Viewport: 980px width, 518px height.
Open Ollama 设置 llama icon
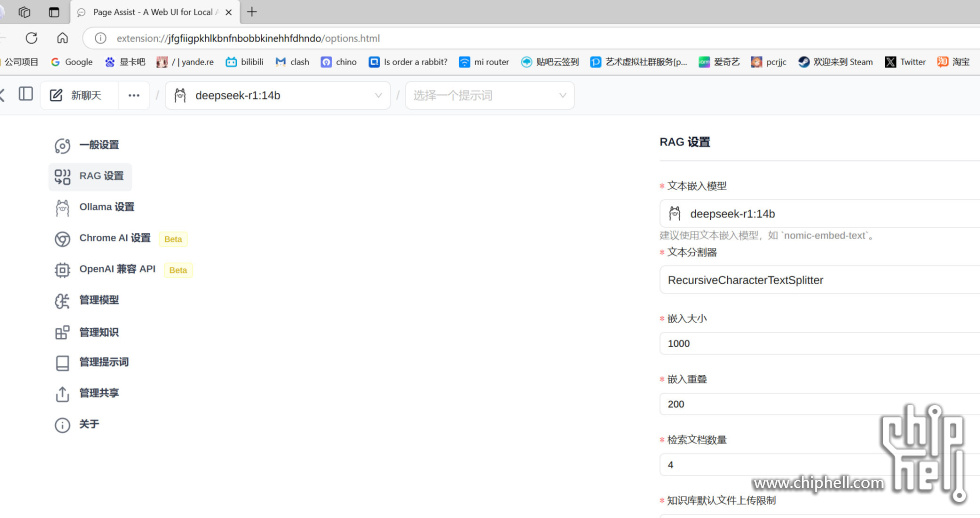coord(62,208)
